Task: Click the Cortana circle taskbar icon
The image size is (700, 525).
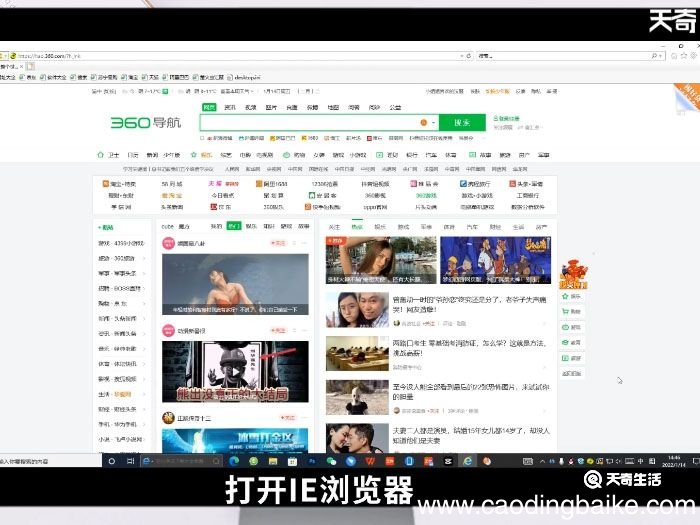Action: point(112,461)
